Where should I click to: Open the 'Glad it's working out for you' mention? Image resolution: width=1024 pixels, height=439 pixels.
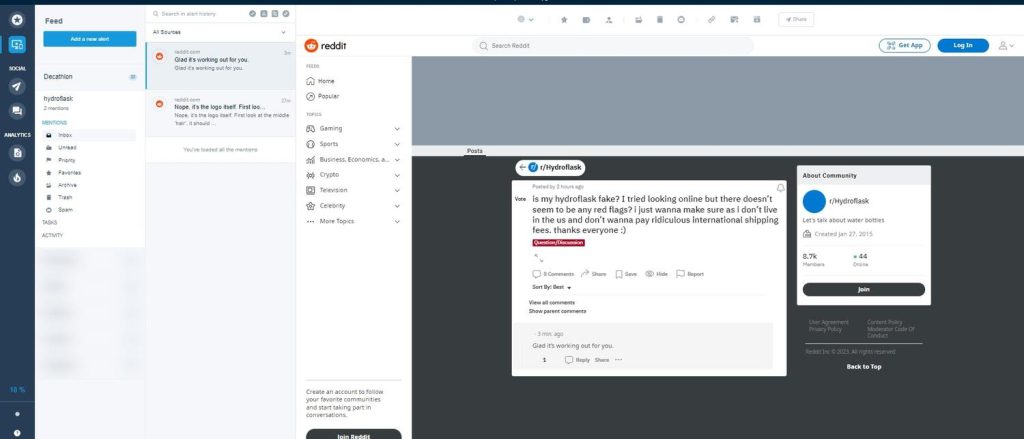(221, 66)
